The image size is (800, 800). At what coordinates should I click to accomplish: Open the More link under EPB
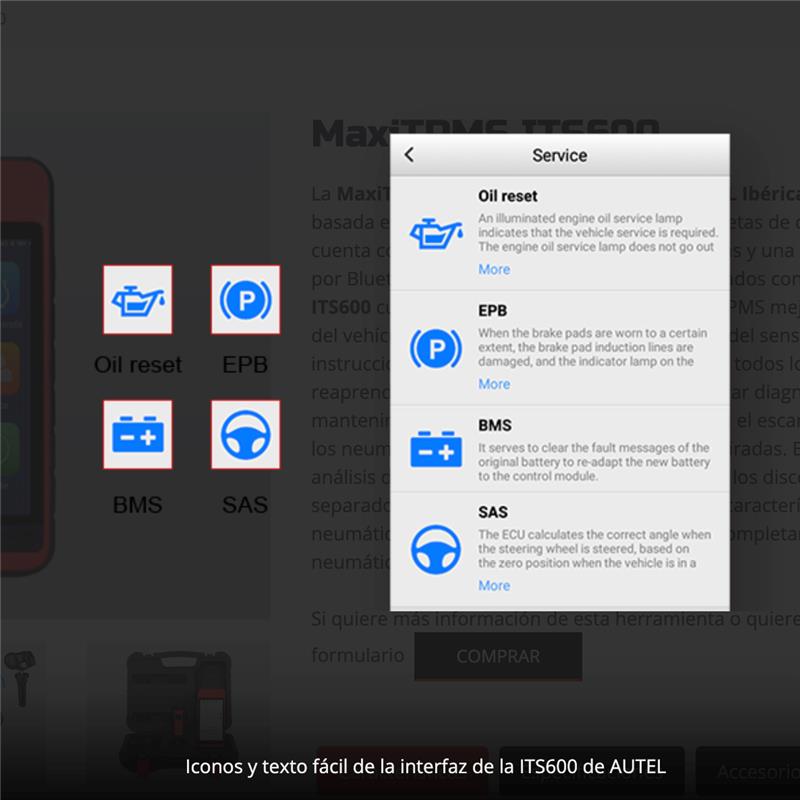coord(494,384)
